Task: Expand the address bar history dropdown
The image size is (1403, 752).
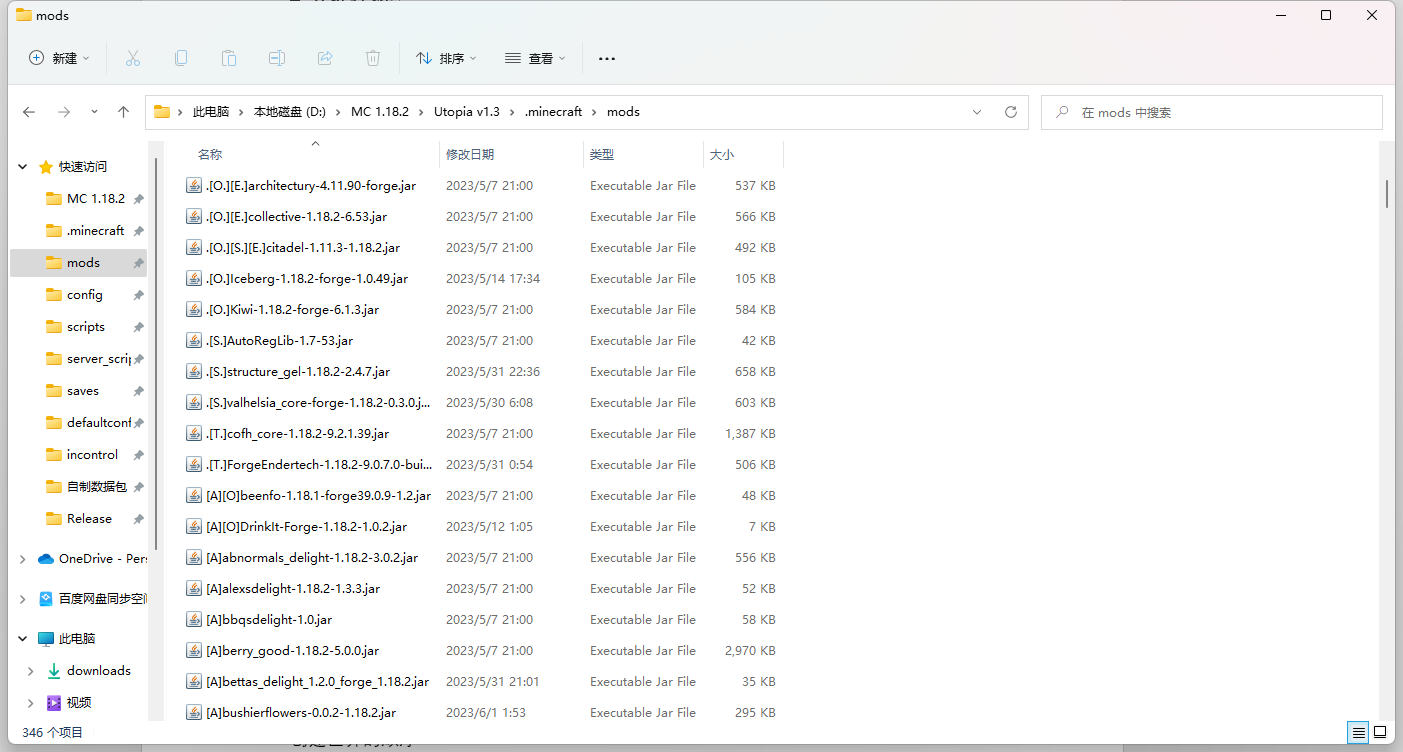Action: [977, 112]
